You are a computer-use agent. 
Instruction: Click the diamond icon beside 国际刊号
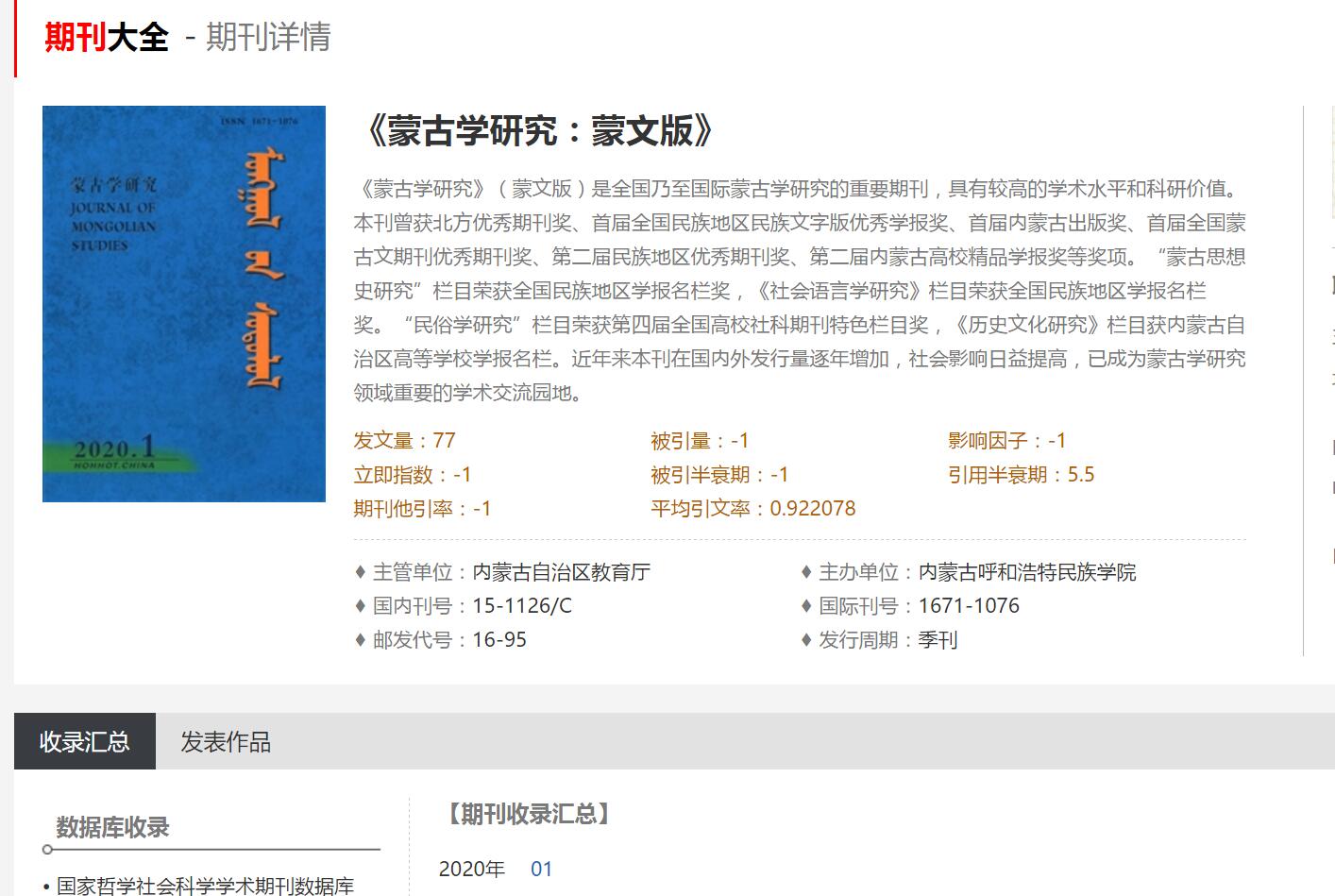805,606
